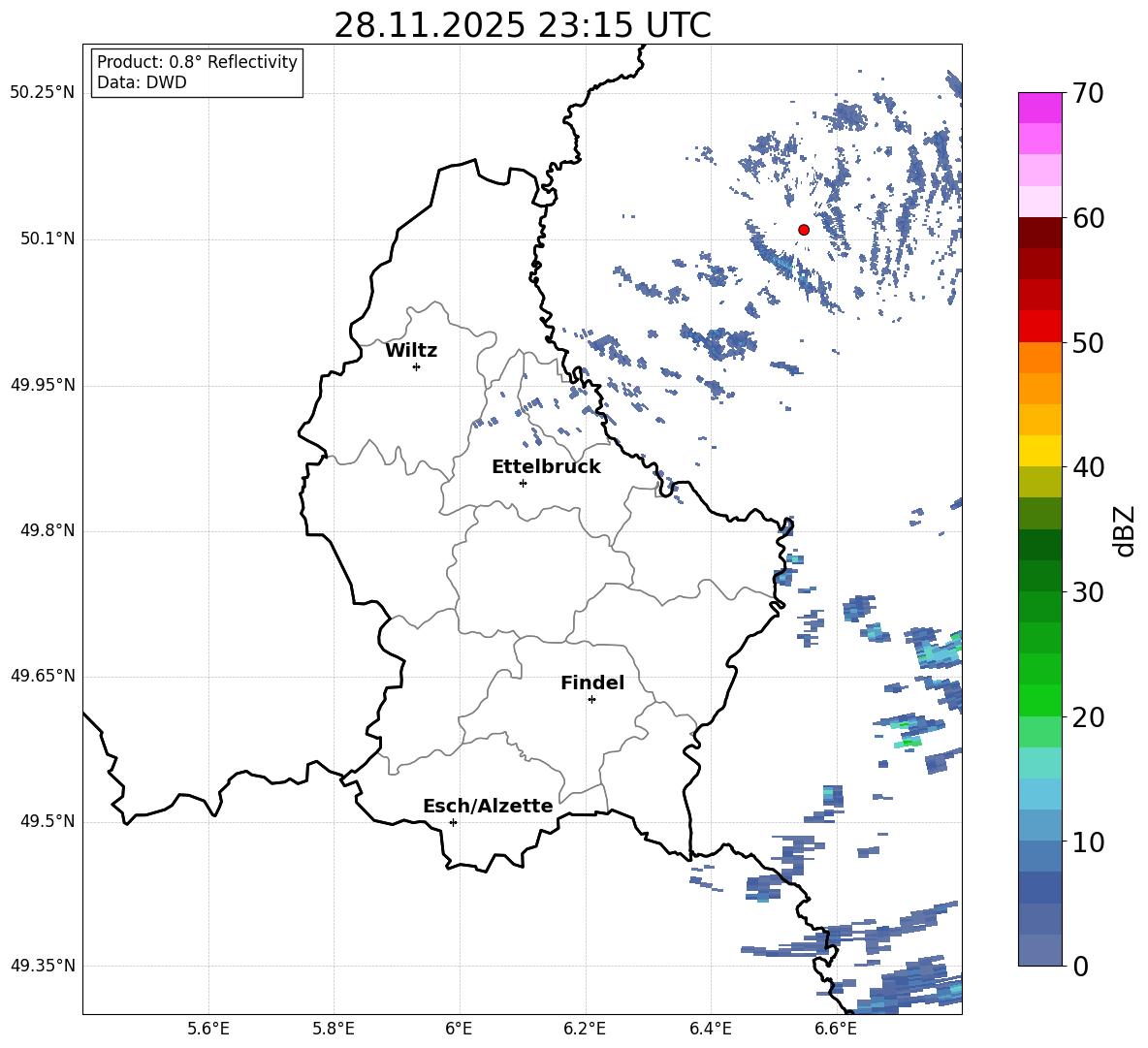Click the 49.8°N latitude label
1148x1048 pixels.
[x=47, y=530]
